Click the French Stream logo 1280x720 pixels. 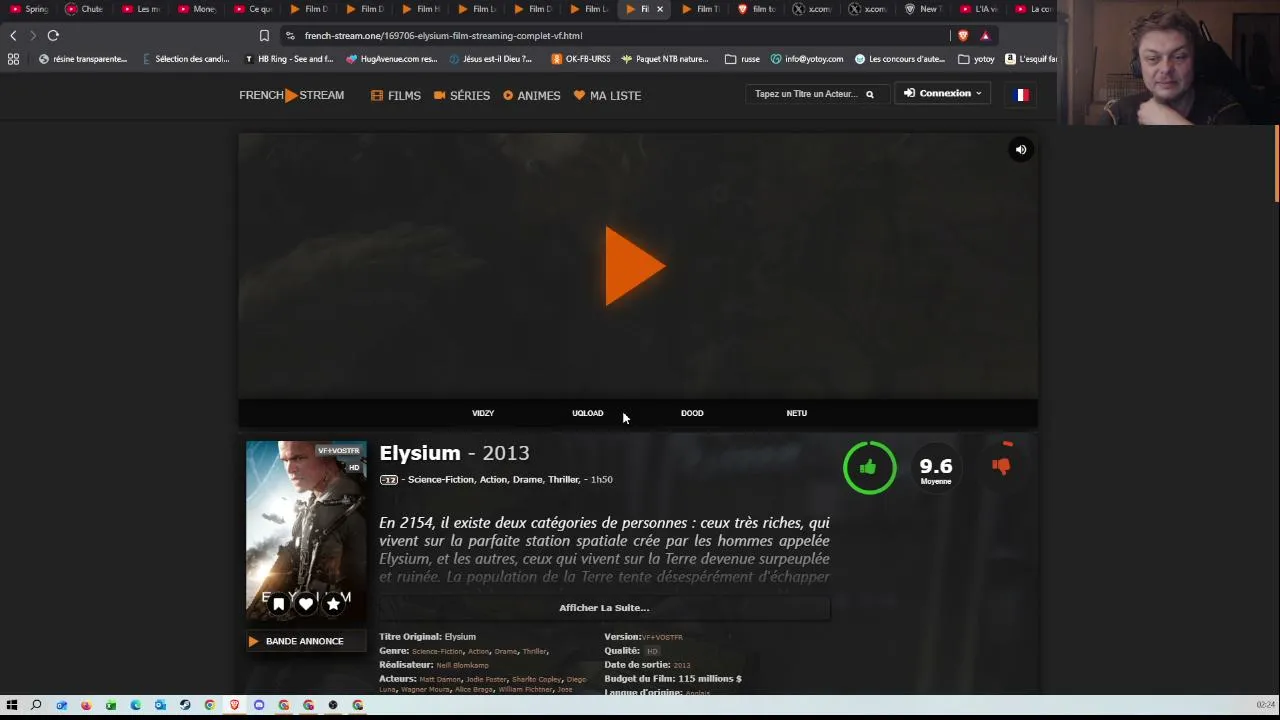click(291, 96)
